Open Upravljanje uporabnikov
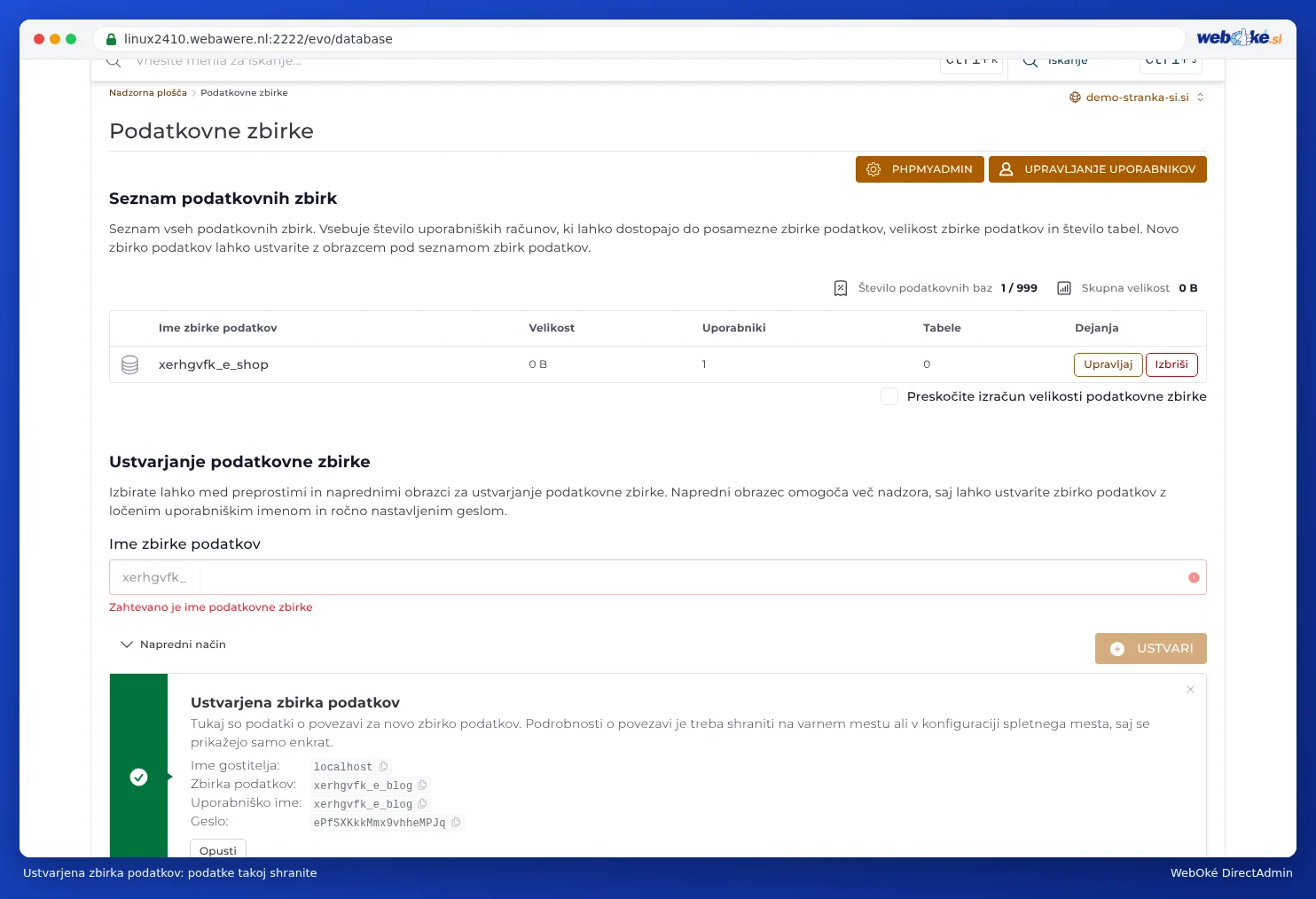The height and width of the screenshot is (899, 1316). pos(1098,169)
